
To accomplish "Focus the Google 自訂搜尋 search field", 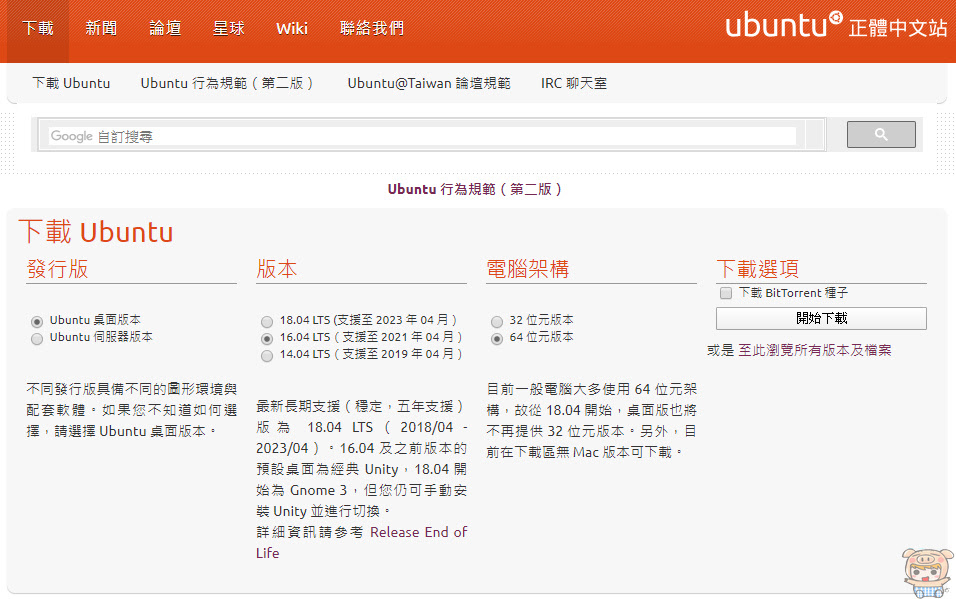I will click(x=423, y=136).
